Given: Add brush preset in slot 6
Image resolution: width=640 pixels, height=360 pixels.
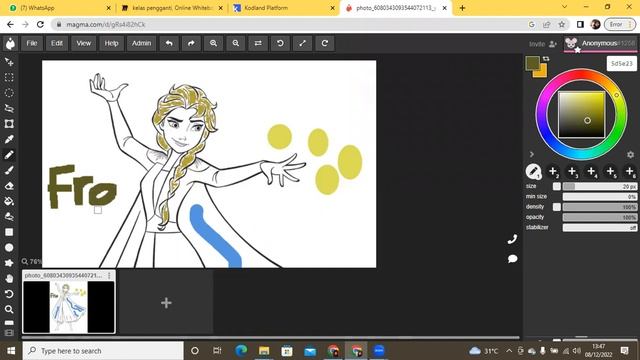Looking at the screenshot, I should [x=630, y=171].
